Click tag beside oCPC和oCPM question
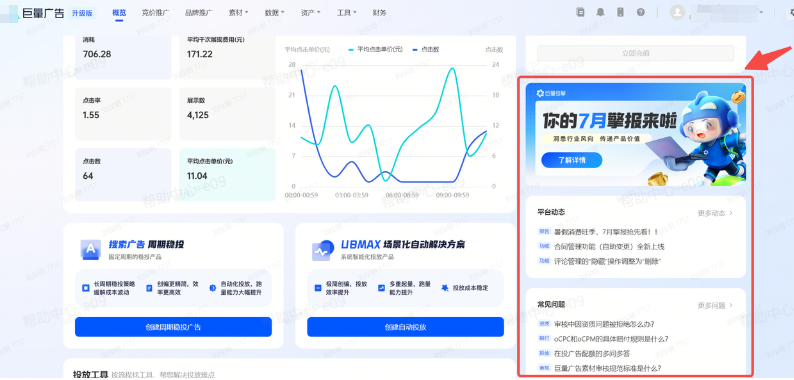794x380 pixels. pyautogui.click(x=544, y=338)
